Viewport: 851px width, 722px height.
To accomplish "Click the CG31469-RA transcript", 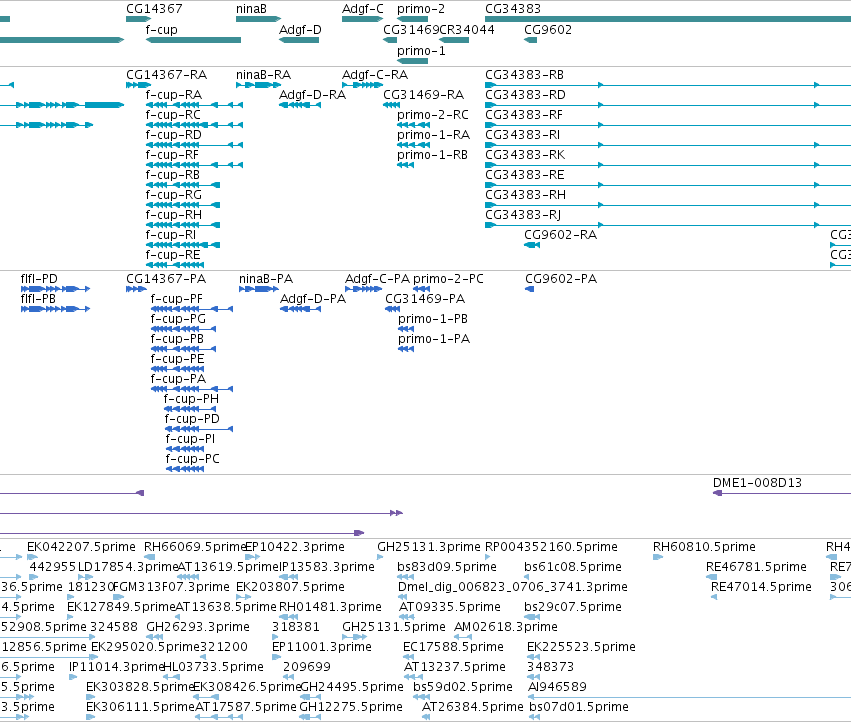I will click(391, 105).
